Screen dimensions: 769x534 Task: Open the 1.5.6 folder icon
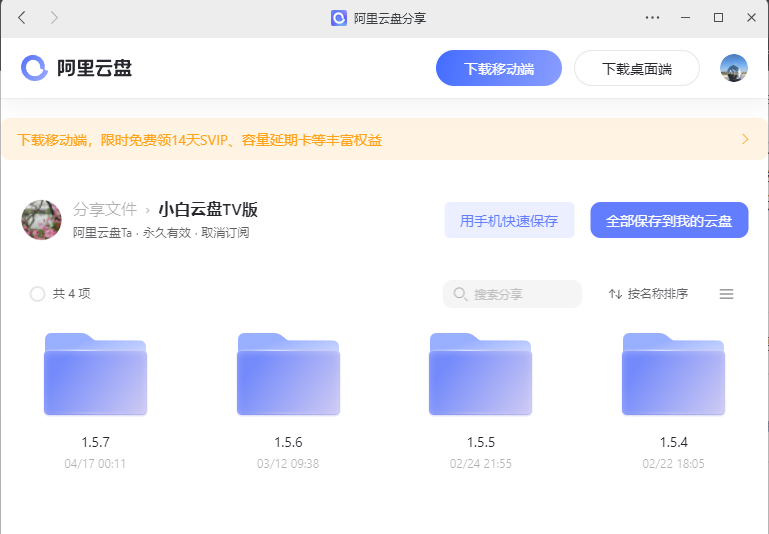tap(288, 374)
